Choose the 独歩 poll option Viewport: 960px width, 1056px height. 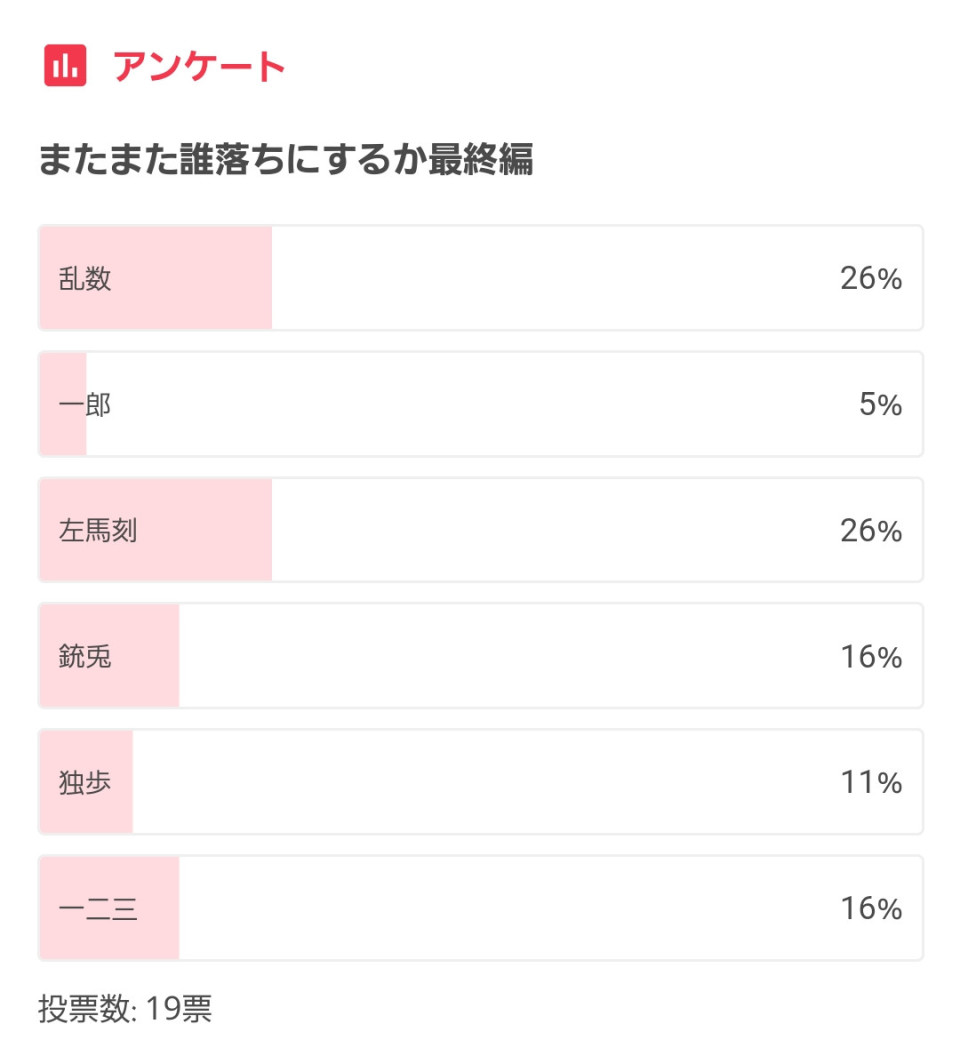pyautogui.click(x=480, y=782)
